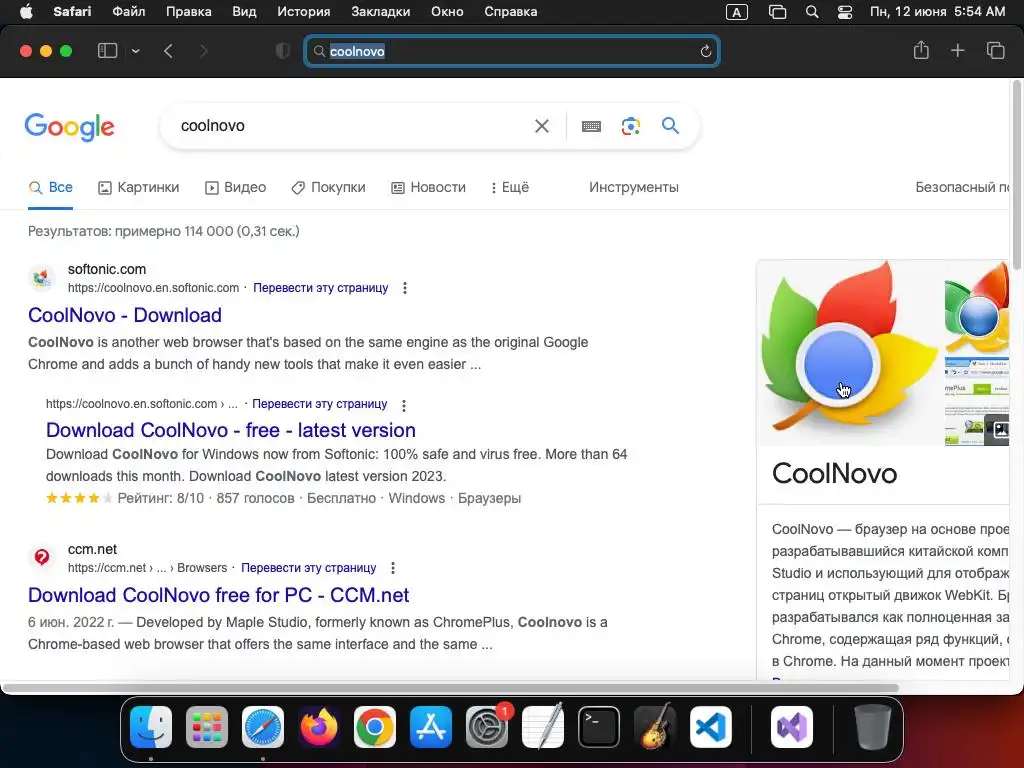
Task: Switch to the Видео tab
Action: [x=236, y=187]
